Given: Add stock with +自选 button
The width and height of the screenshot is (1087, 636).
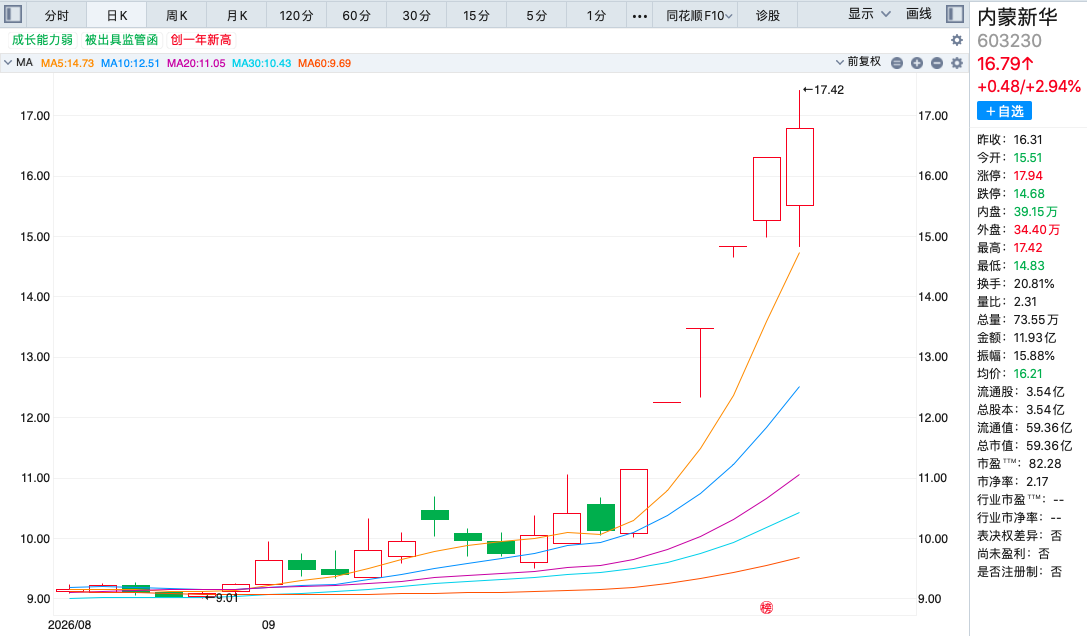Looking at the screenshot, I should 1005,111.
